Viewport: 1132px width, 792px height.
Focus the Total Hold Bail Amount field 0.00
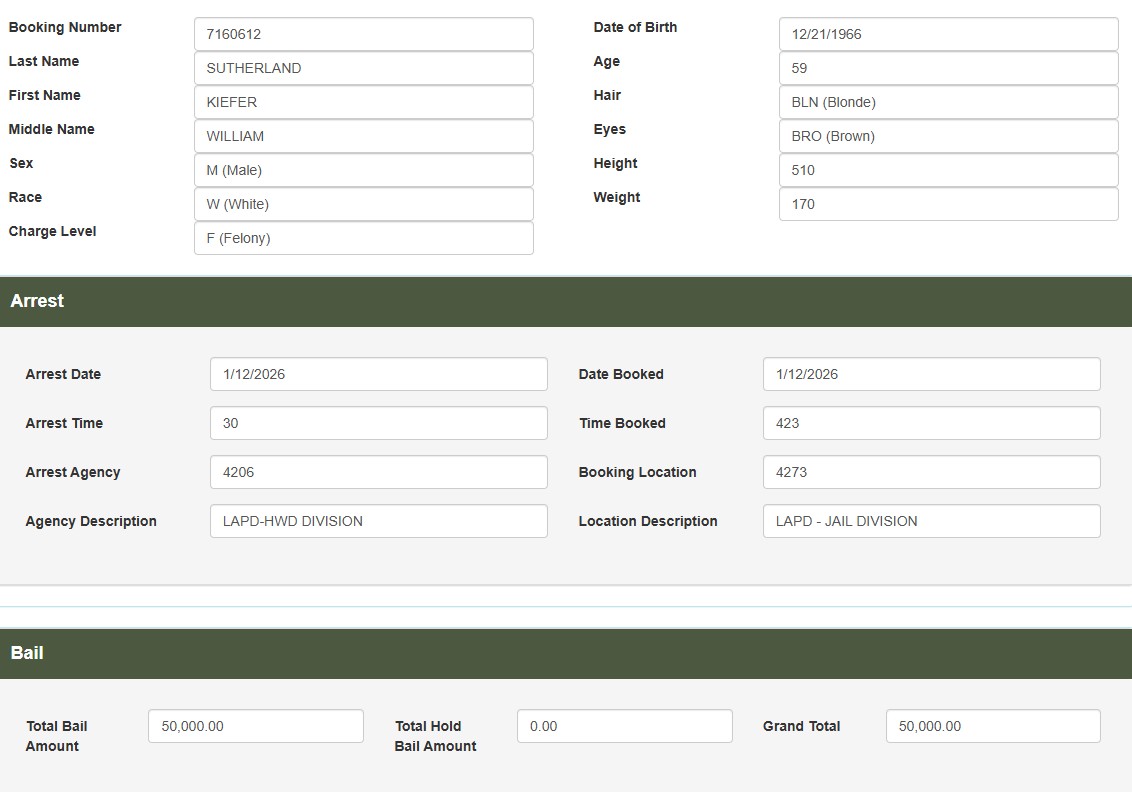pos(625,726)
